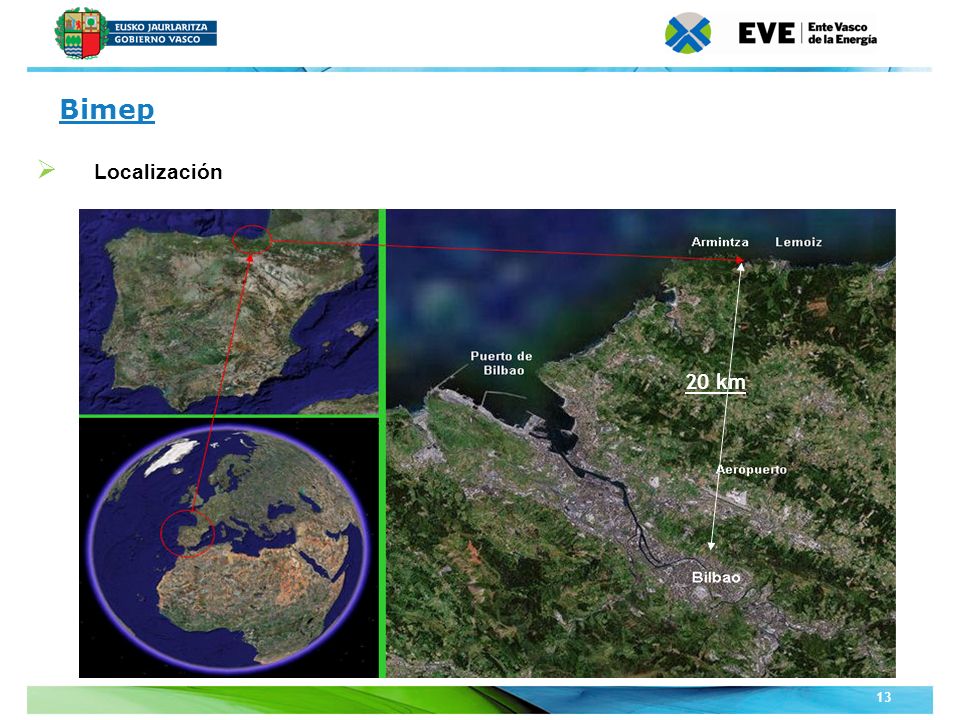Click the Bimep title link

point(107,110)
